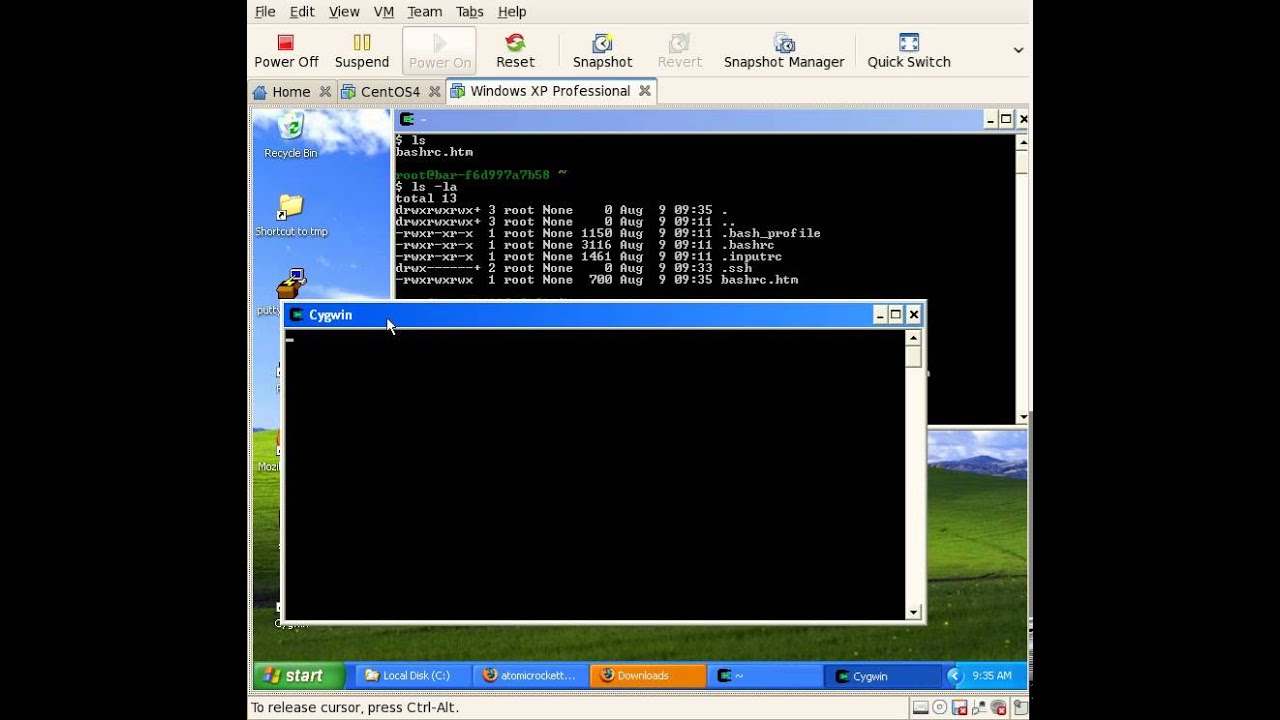
Task: Open the Help menu
Action: pyautogui.click(x=512, y=12)
